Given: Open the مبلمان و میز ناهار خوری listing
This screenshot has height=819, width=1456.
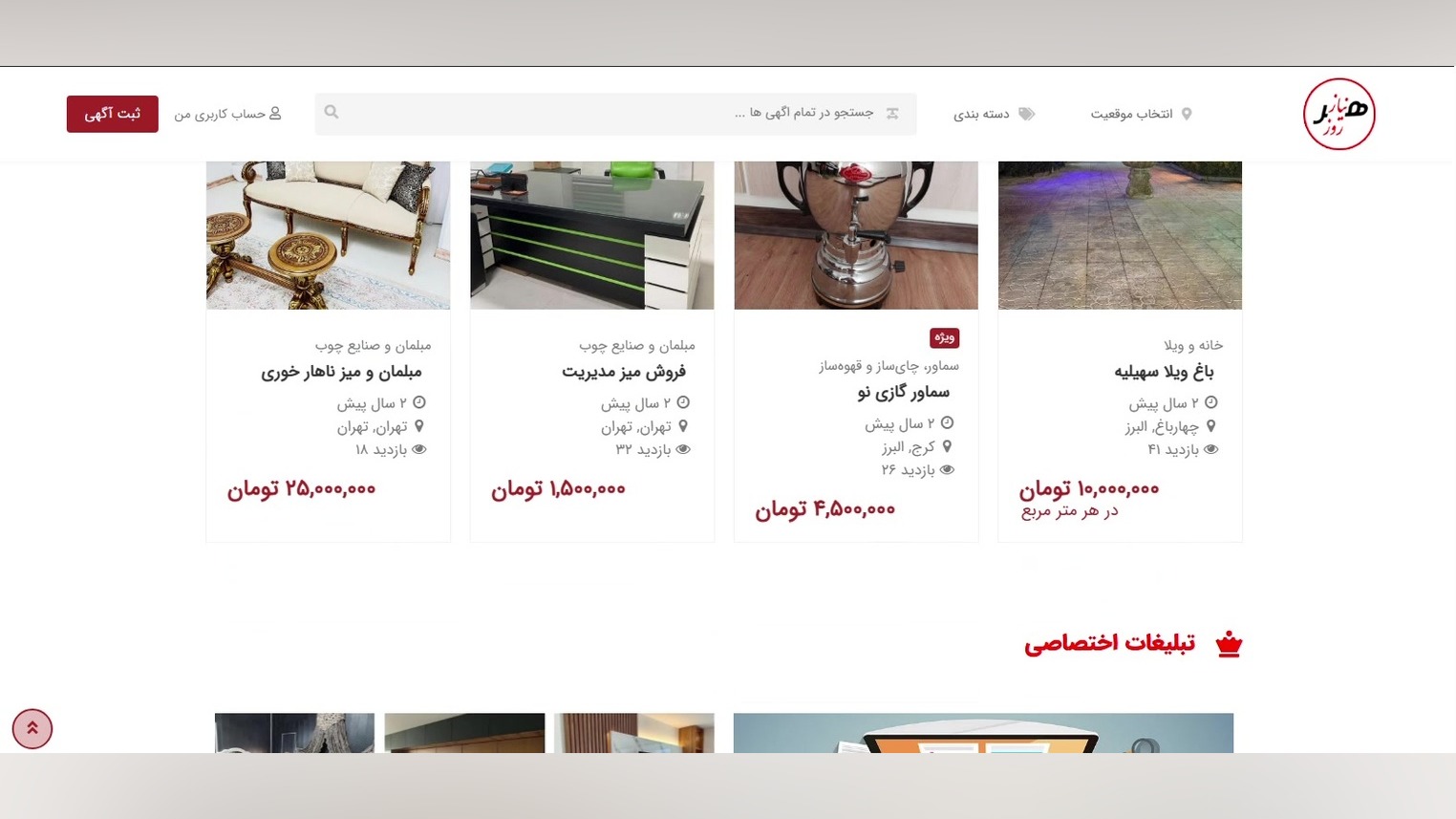Looking at the screenshot, I should coord(341,372).
